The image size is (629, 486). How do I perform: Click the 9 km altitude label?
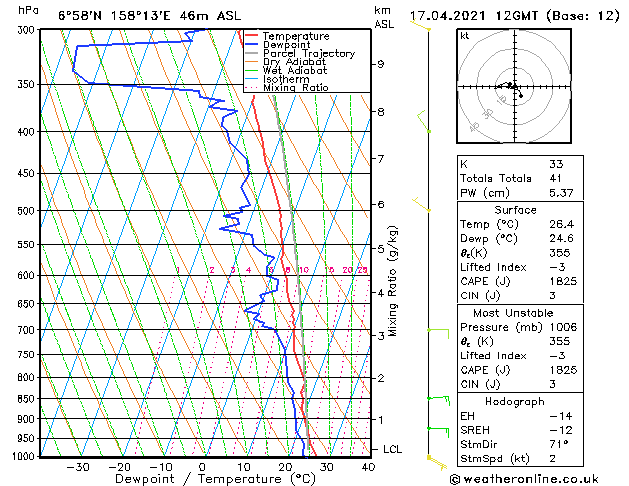380,64
